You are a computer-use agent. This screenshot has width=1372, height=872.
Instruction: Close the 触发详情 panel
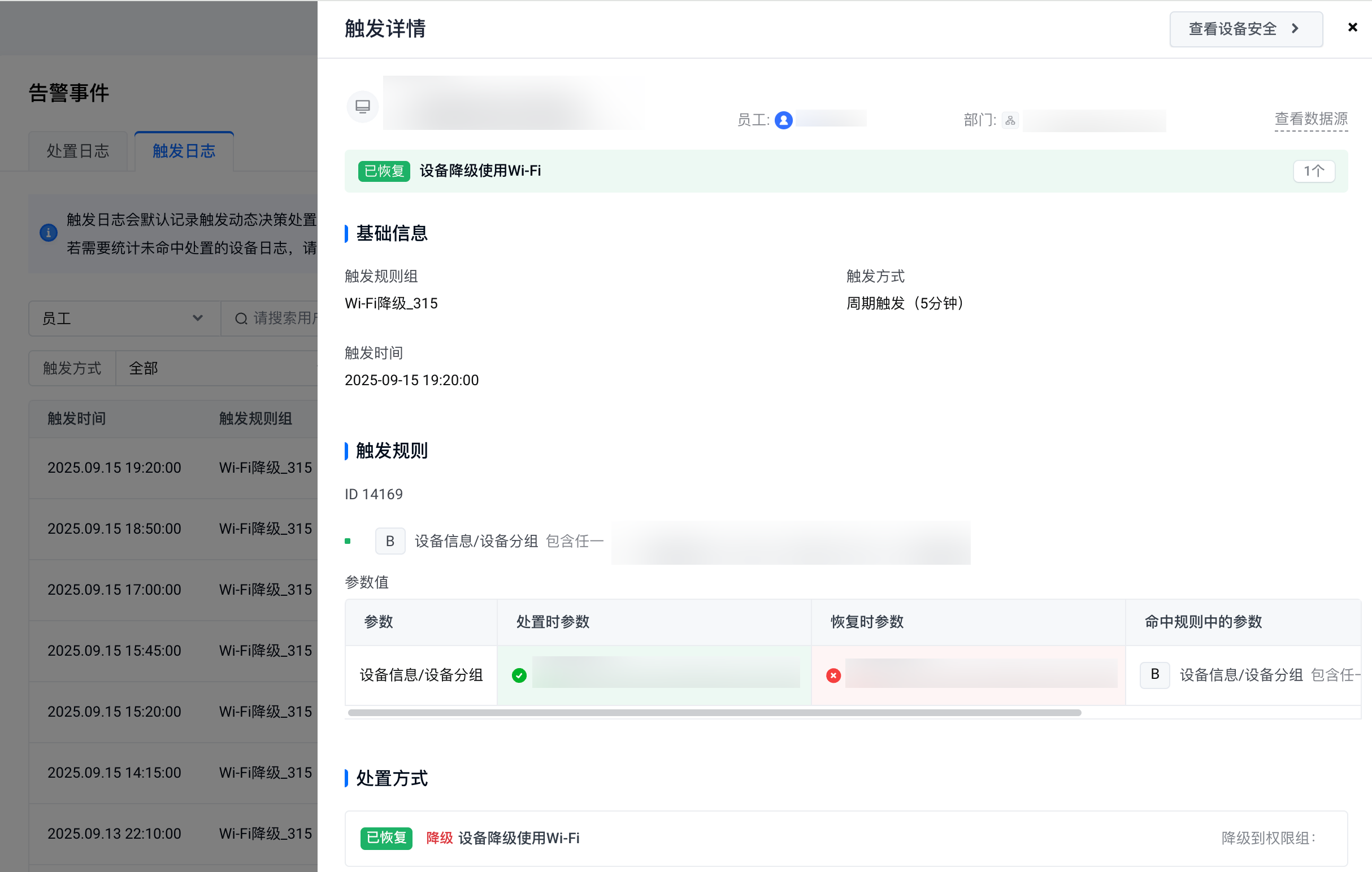[1352, 27]
